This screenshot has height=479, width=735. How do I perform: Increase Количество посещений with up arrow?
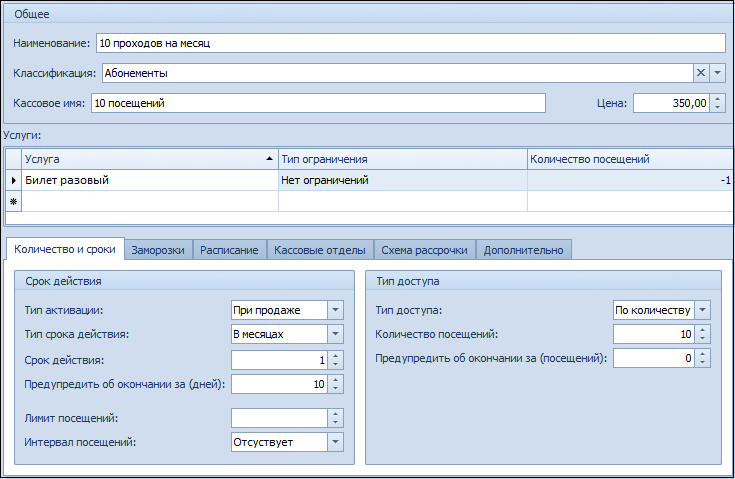(x=703, y=330)
